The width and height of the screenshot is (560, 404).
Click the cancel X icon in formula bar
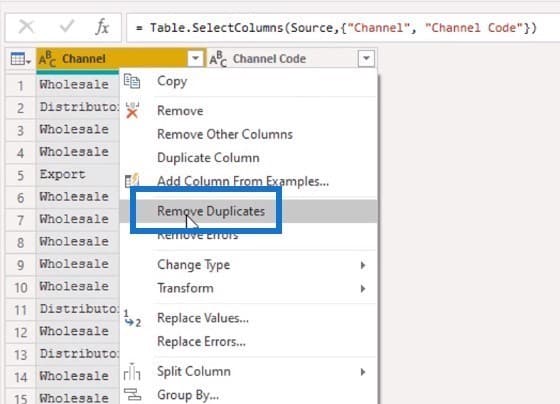pos(26,27)
